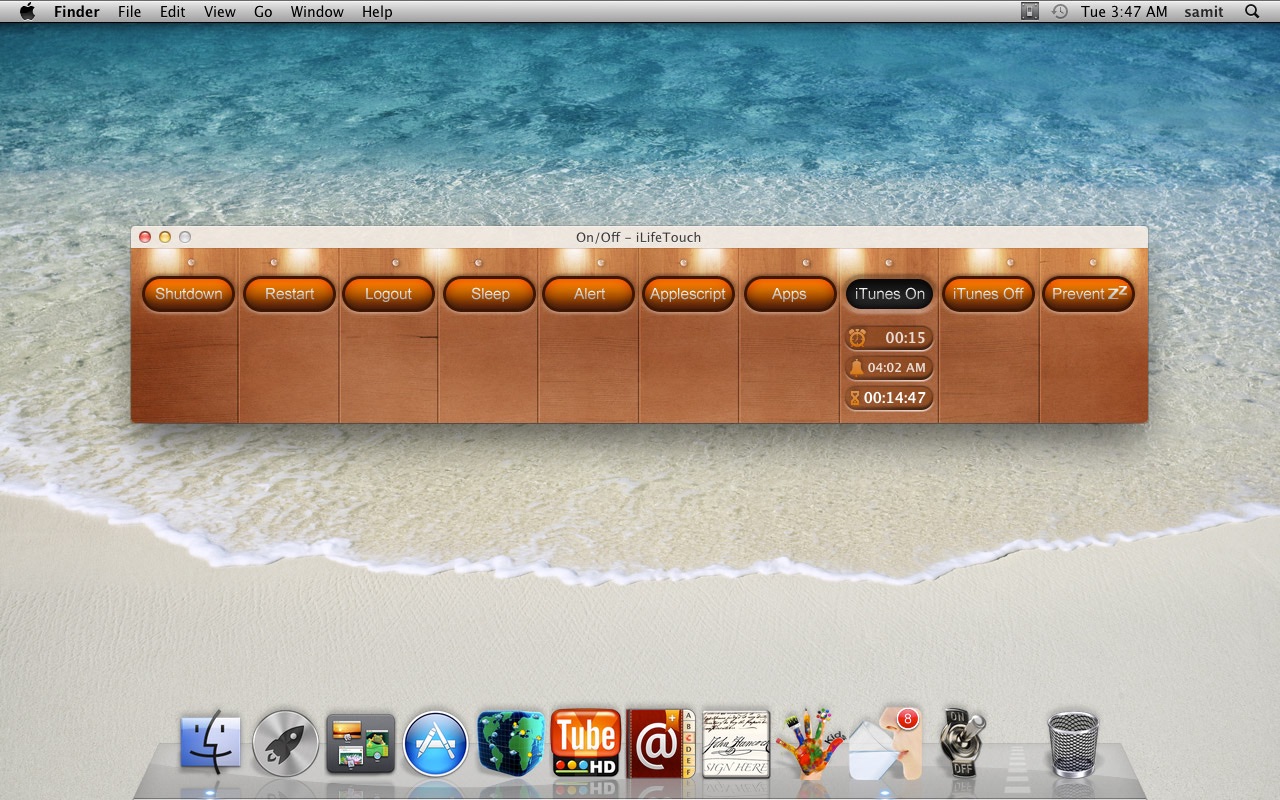Select the 04:02 AM bell time field

(x=889, y=367)
